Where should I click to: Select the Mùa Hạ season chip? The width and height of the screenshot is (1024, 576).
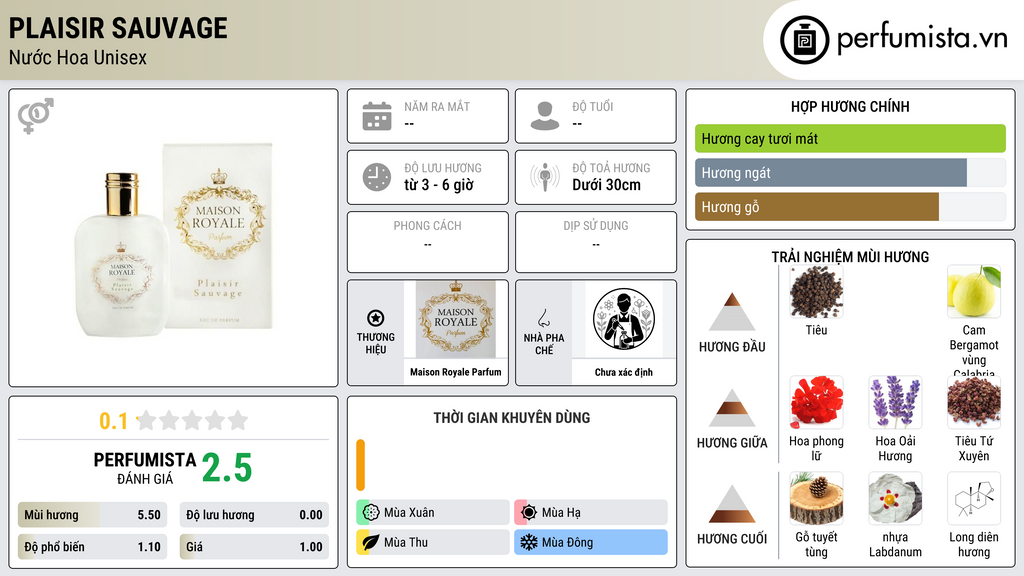pyautogui.click(x=591, y=512)
